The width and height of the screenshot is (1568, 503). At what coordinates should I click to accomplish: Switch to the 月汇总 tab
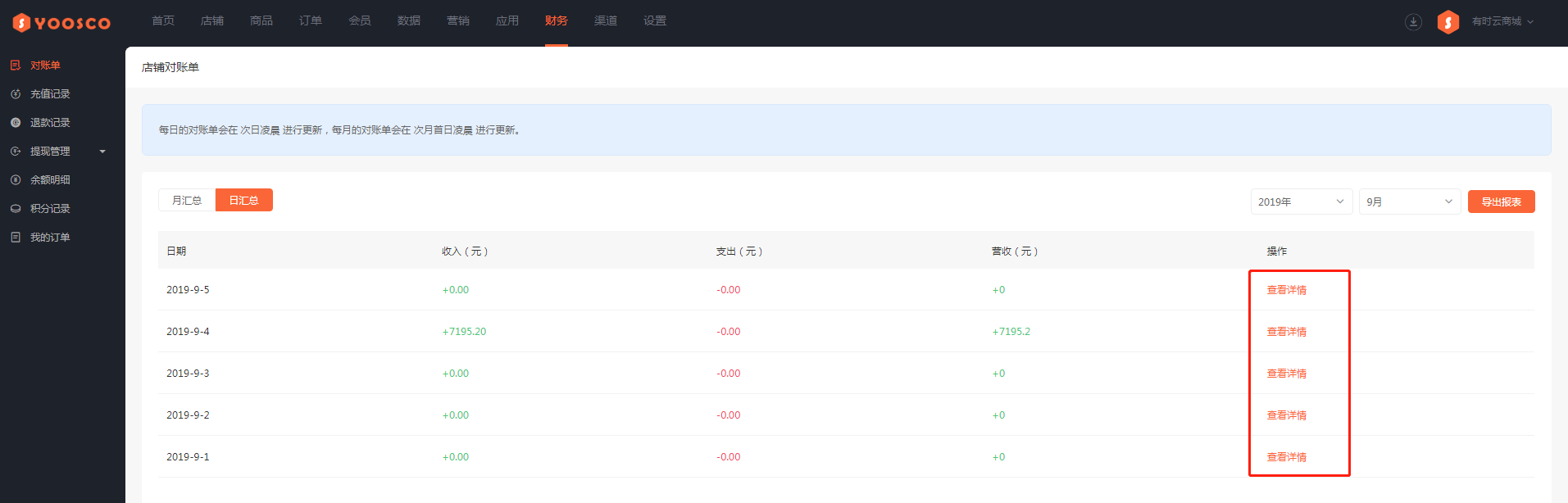(187, 200)
